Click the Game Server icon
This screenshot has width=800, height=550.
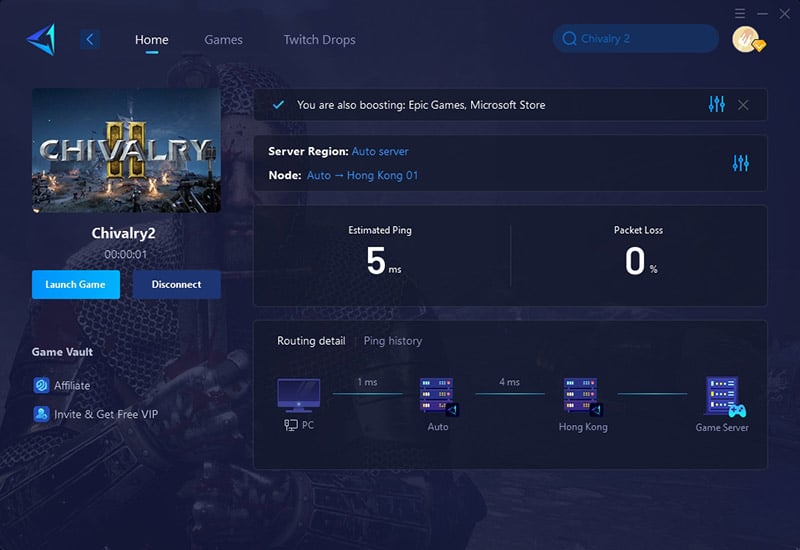pos(724,396)
